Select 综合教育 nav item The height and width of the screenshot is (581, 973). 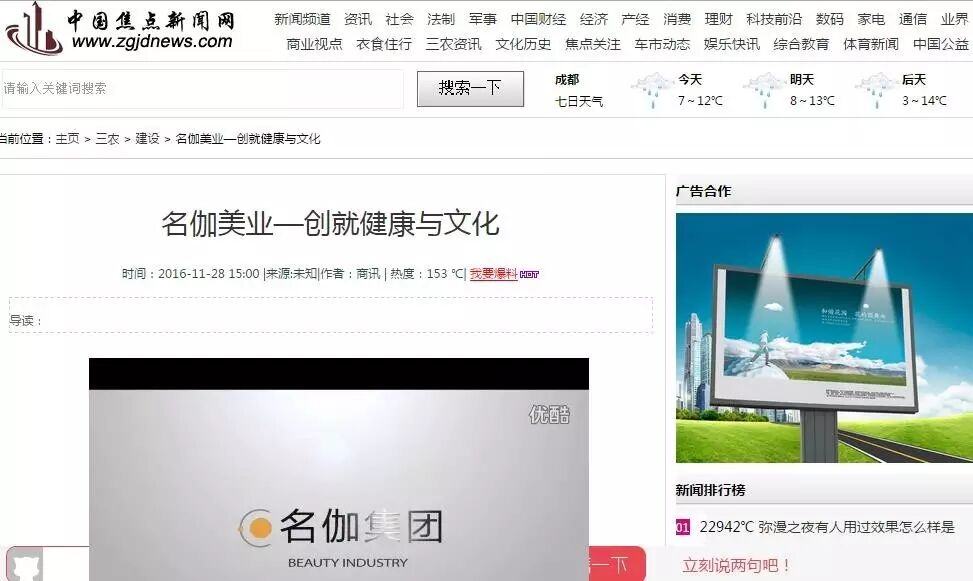[x=800, y=44]
